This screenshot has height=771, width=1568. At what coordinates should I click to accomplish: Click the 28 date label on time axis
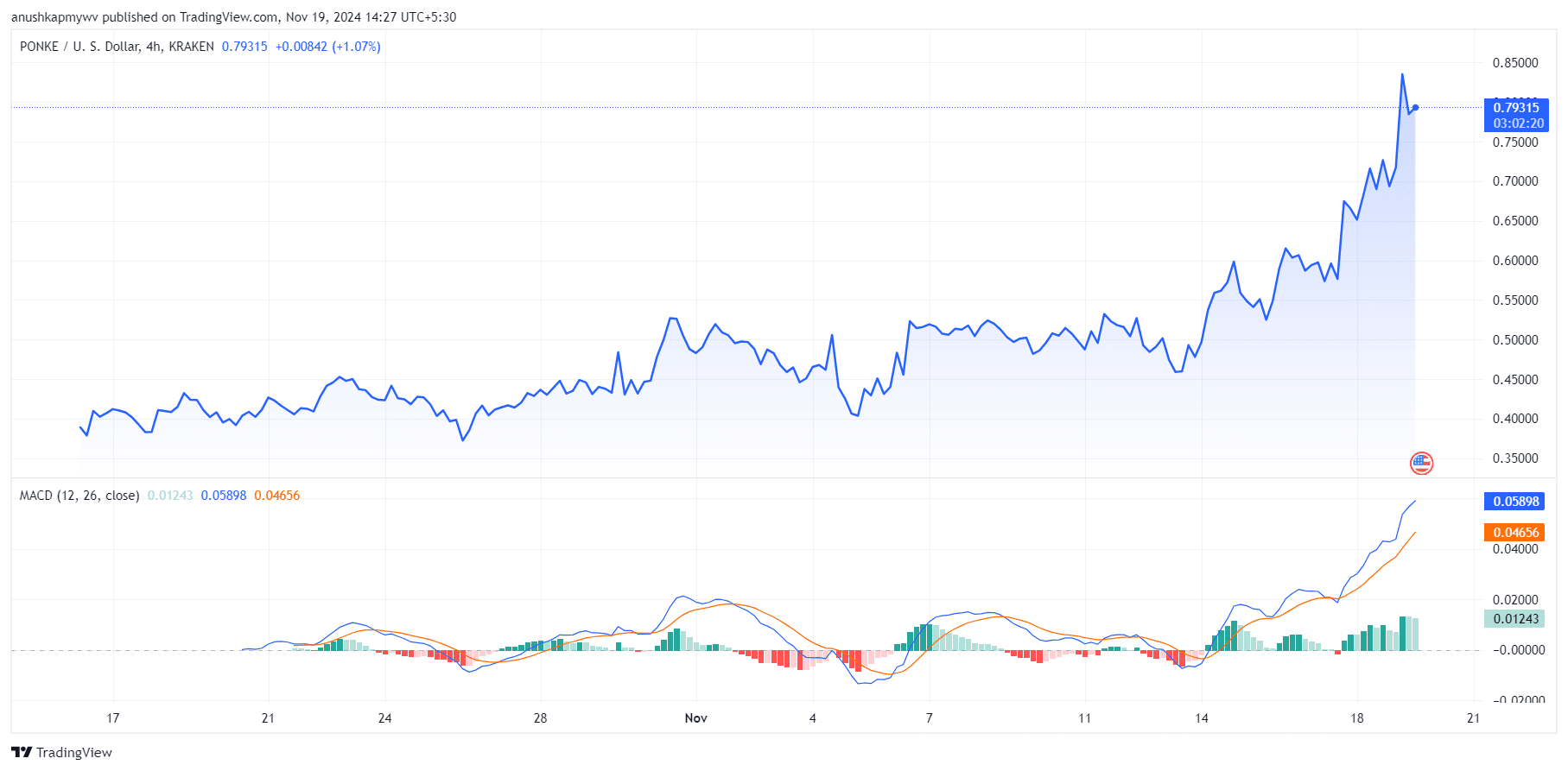point(541,718)
